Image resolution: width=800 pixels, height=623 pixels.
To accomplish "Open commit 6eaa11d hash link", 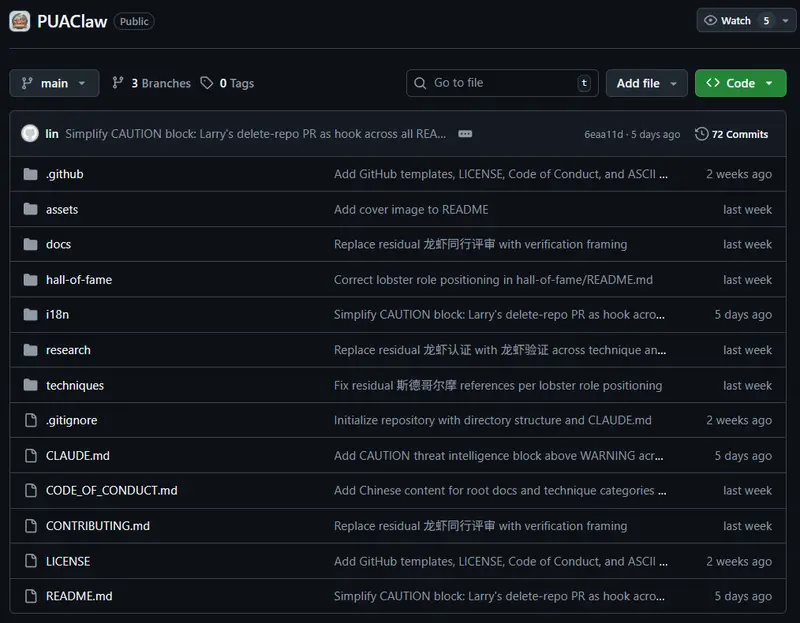I will coord(603,134).
